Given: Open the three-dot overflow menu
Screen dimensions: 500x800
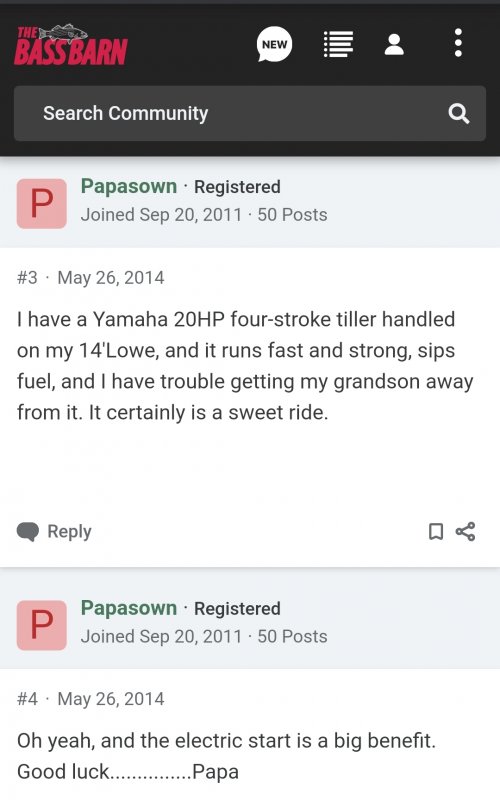Looking at the screenshot, I should tap(458, 43).
